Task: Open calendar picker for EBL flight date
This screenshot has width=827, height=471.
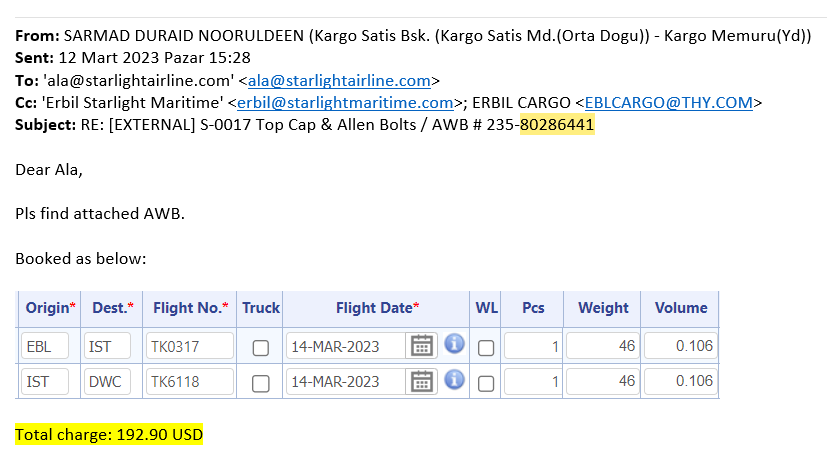Action: coord(422,346)
